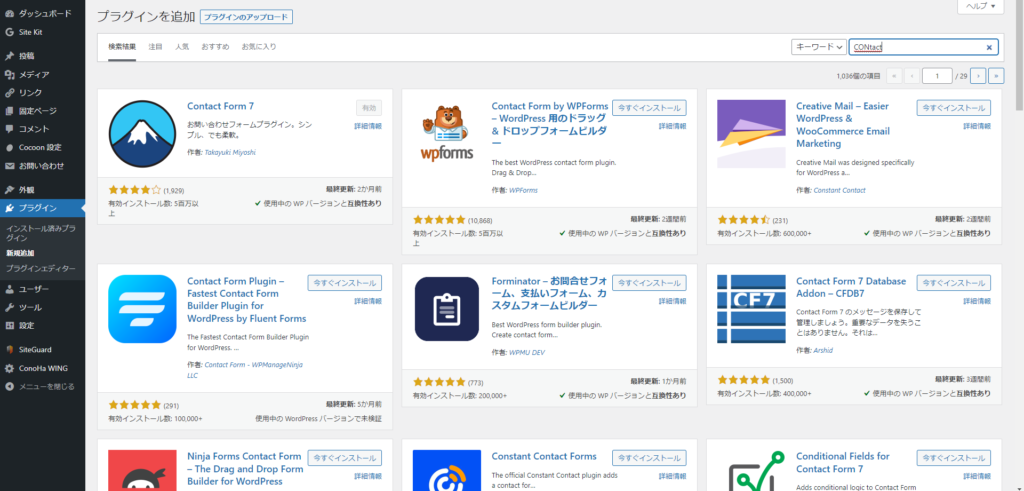Viewport: 1024px width, 491px height.
Task: Open author link Constant Contact
Action: 839,190
